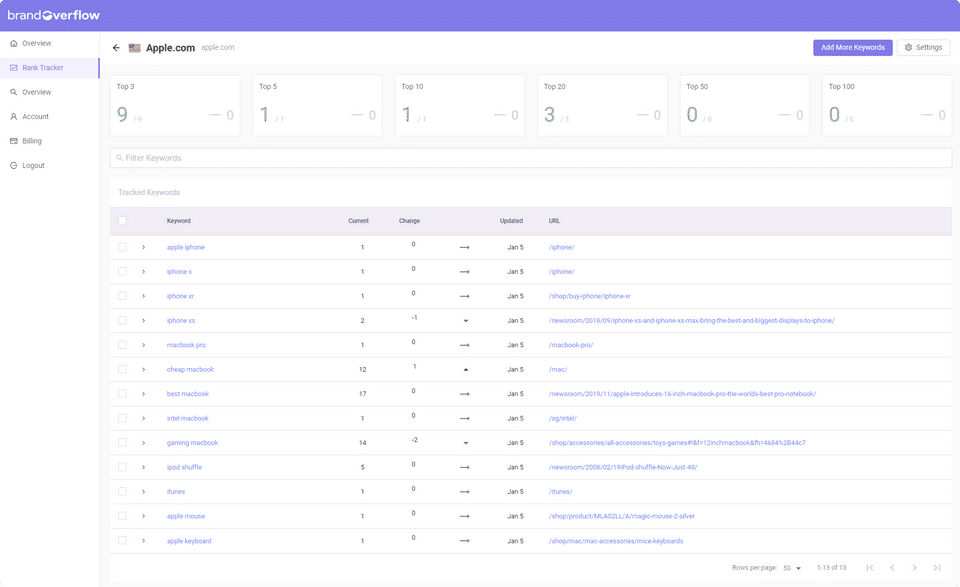The width and height of the screenshot is (960, 587).
Task: Click the Settings gear button
Action: [x=923, y=47]
